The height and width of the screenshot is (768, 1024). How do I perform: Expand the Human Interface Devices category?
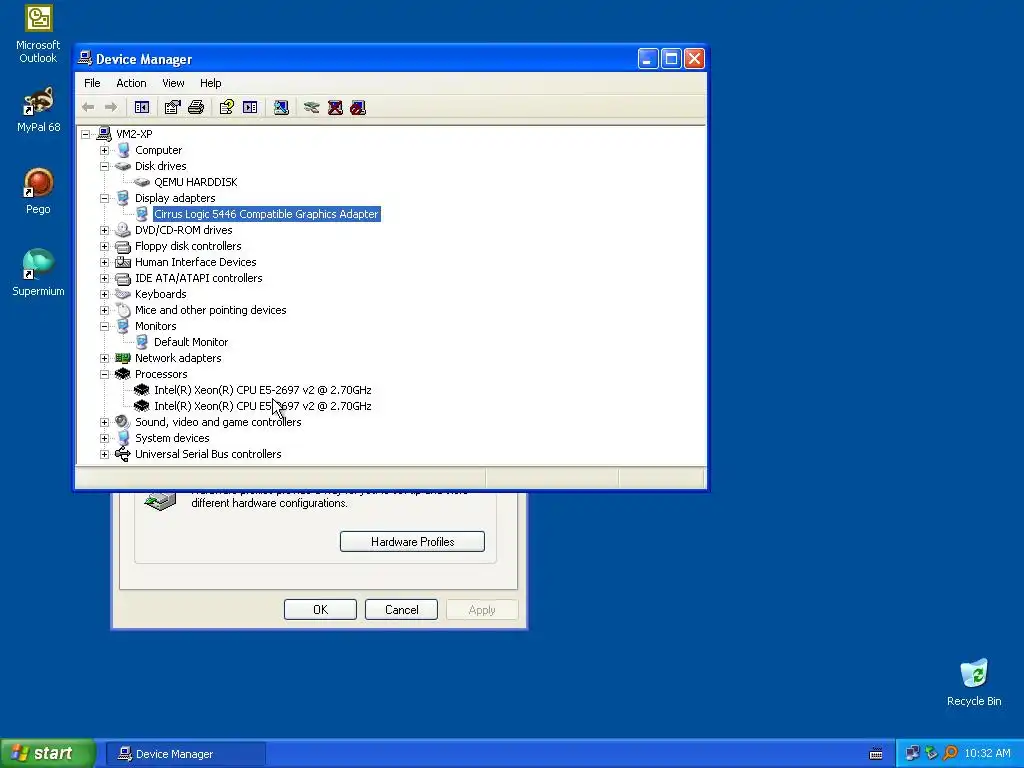coord(104,263)
